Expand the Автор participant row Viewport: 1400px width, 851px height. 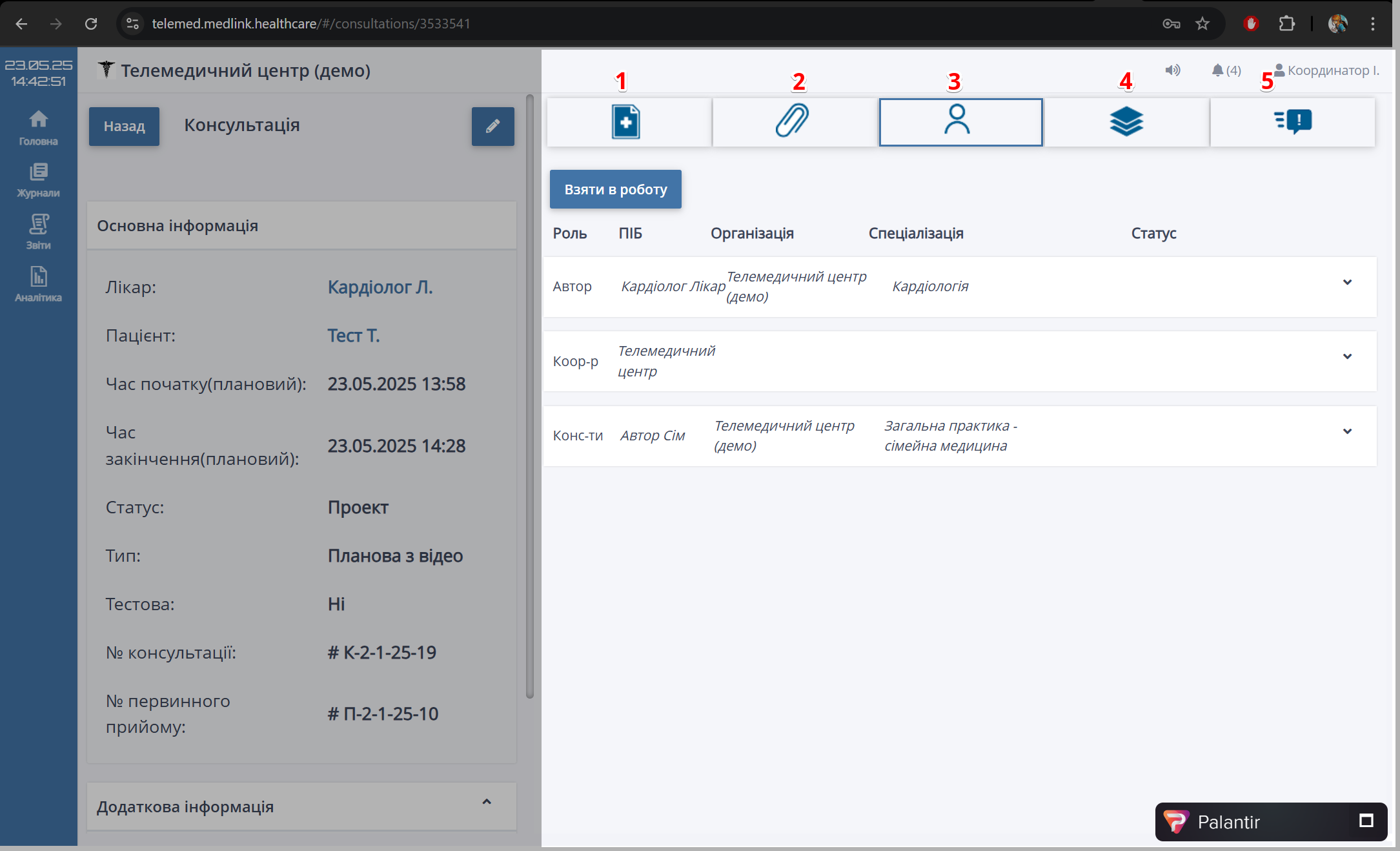pyautogui.click(x=1347, y=282)
